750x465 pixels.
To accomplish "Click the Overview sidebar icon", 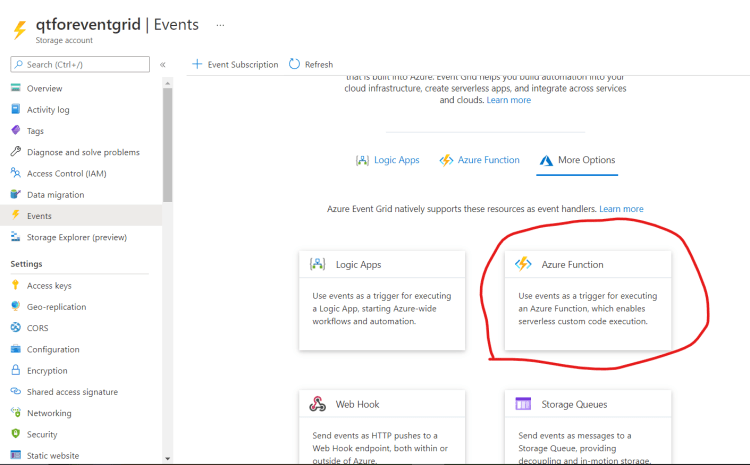I will point(16,88).
